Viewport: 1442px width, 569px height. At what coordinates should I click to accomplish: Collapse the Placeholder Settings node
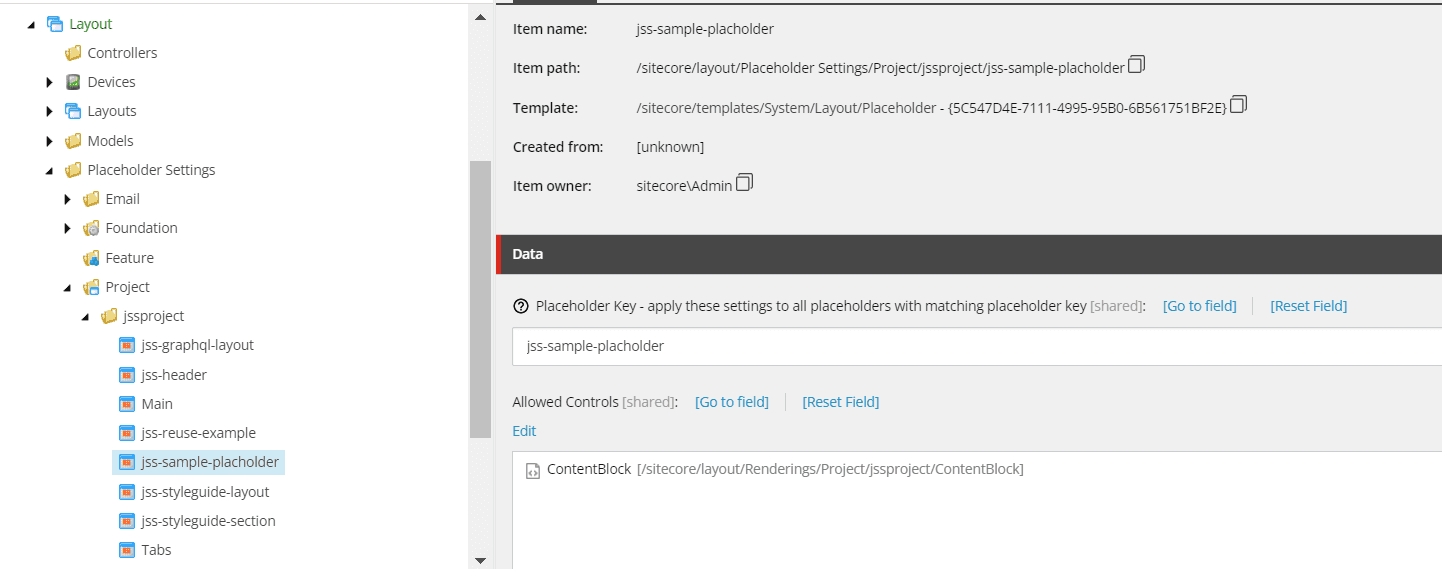click(x=49, y=170)
